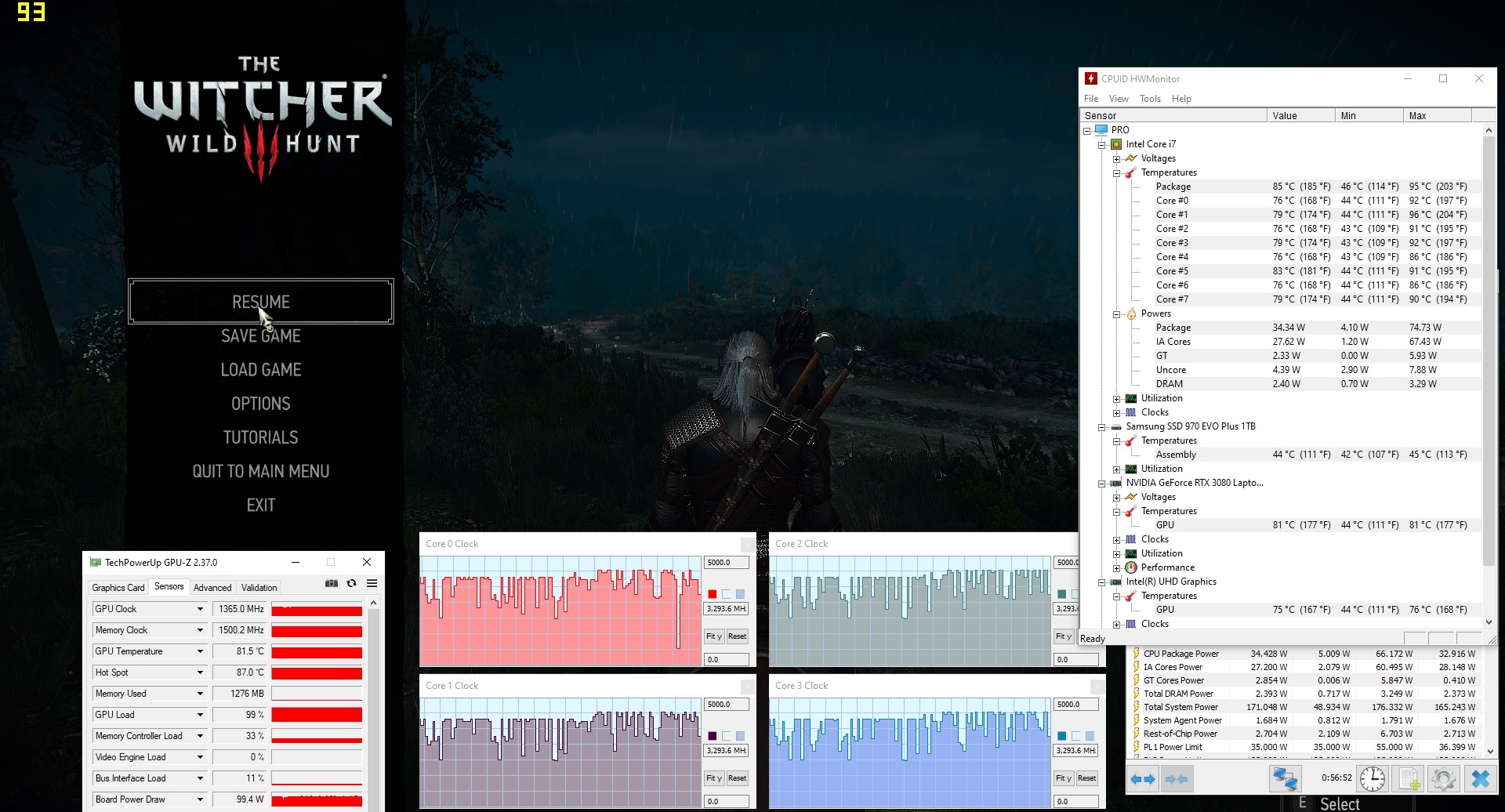This screenshot has width=1505, height=812.
Task: Collapse the NVIDIA GeForce RTX 3080 node
Action: point(1101,484)
